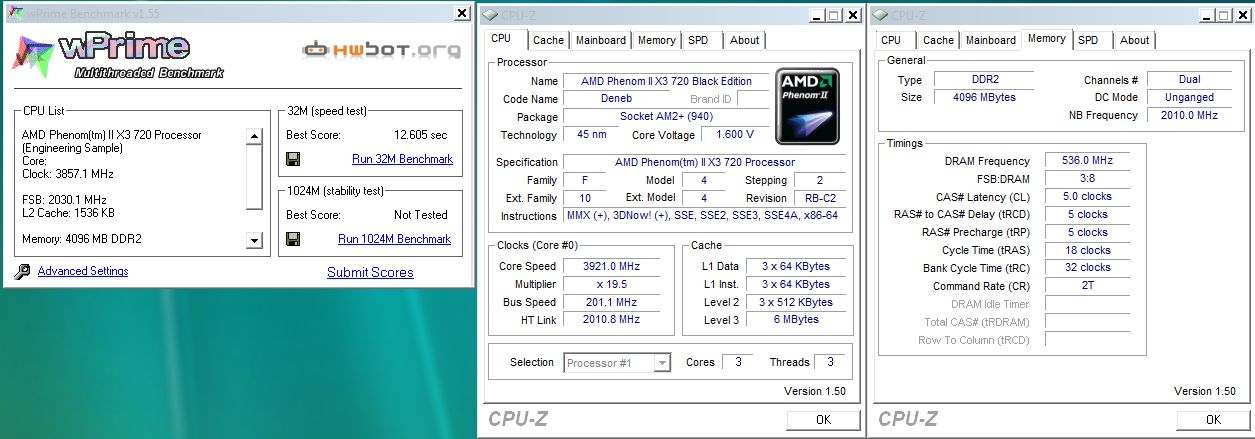
Task: Click the CPU List scroll down arrow
Action: (254, 240)
